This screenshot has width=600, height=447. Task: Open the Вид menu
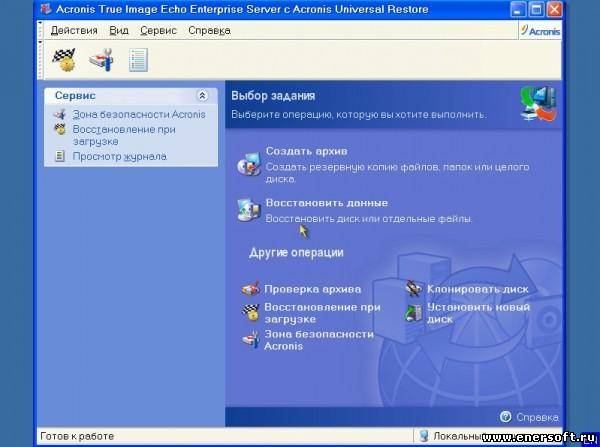pyautogui.click(x=119, y=31)
